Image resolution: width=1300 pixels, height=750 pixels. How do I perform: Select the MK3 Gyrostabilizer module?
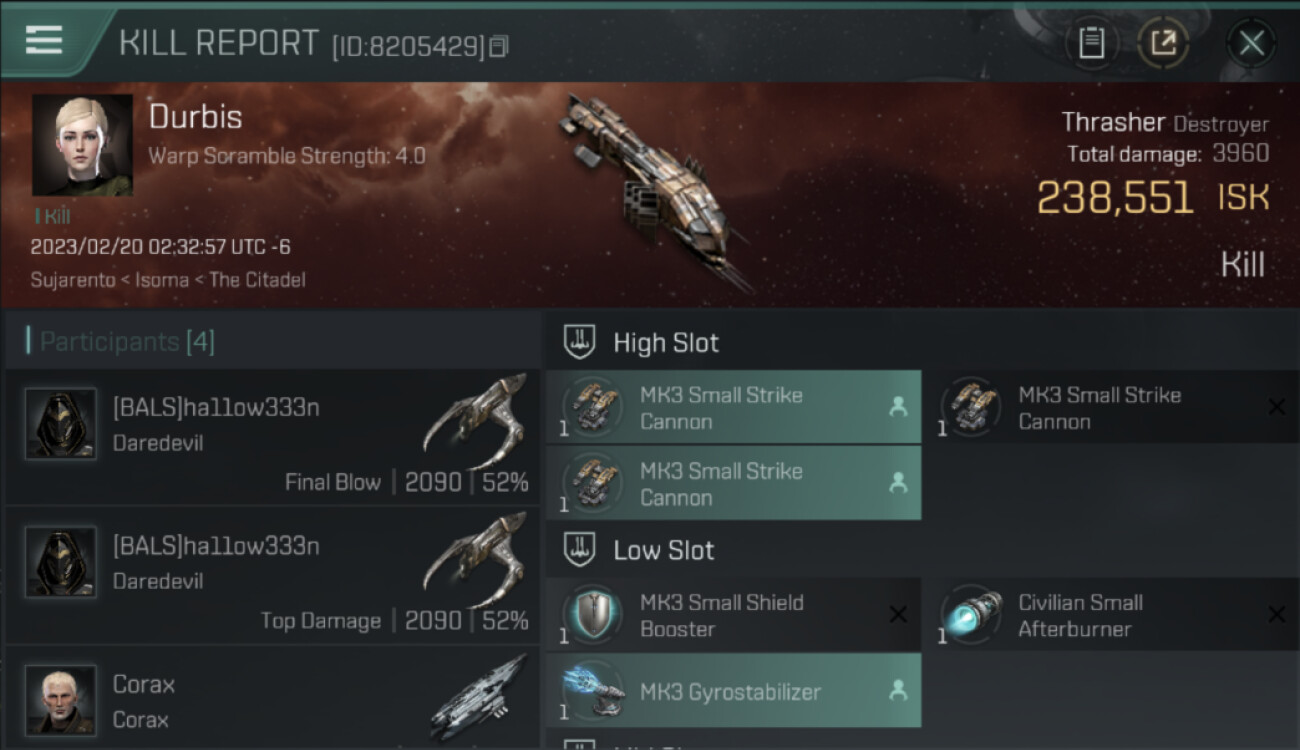(x=733, y=691)
